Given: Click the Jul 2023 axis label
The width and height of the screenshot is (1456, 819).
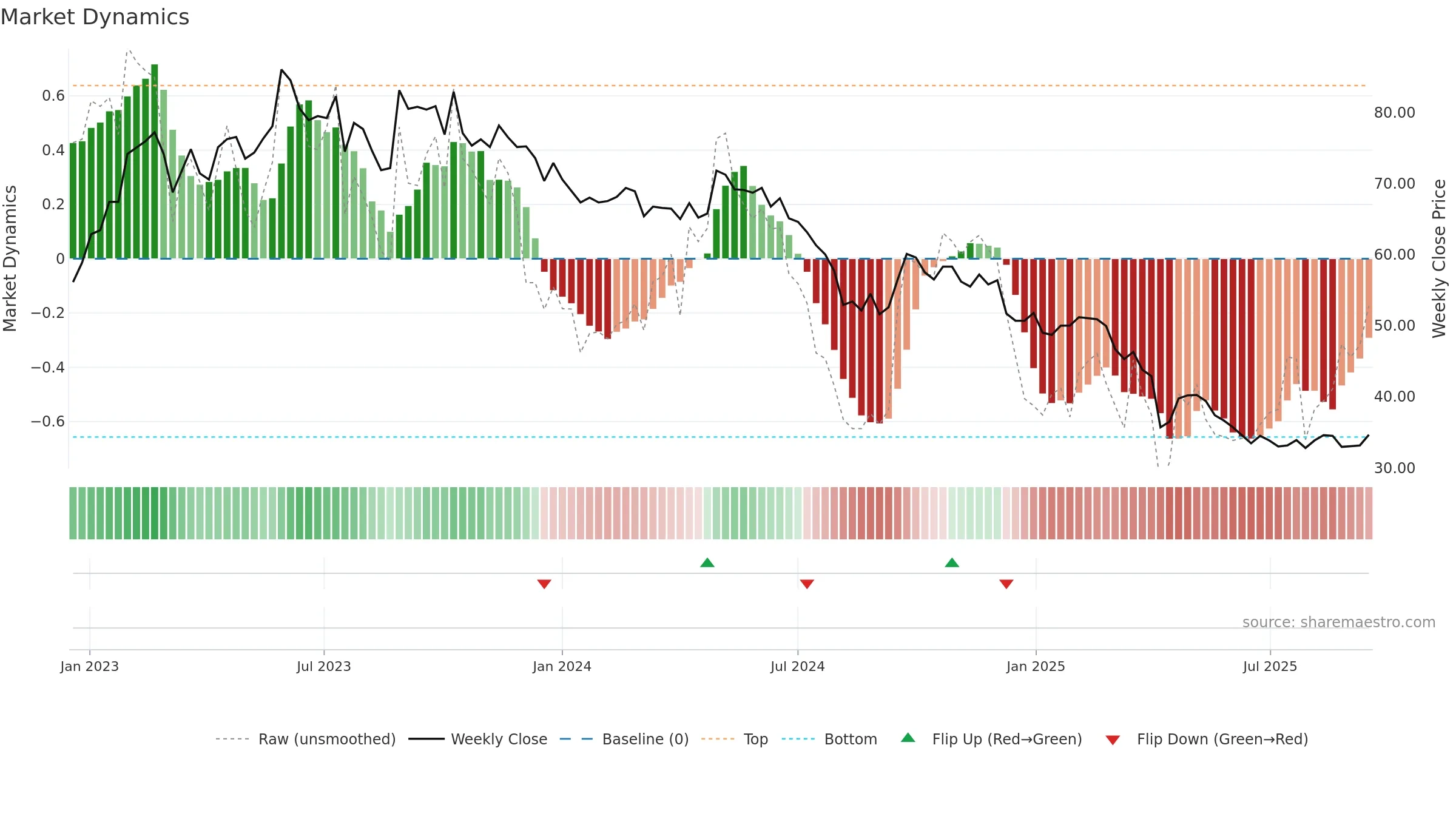Looking at the screenshot, I should point(324,666).
